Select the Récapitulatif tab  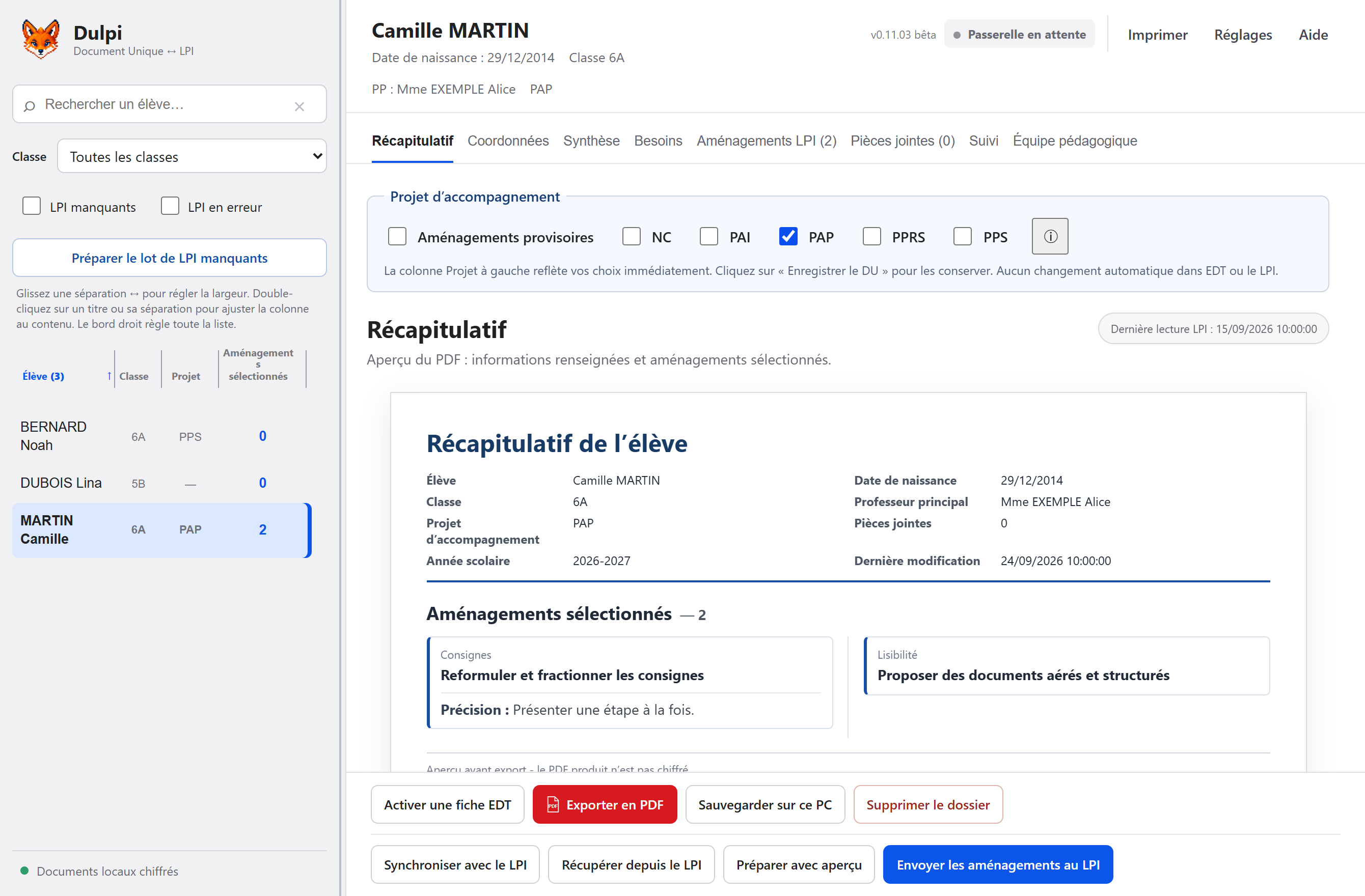[413, 141]
